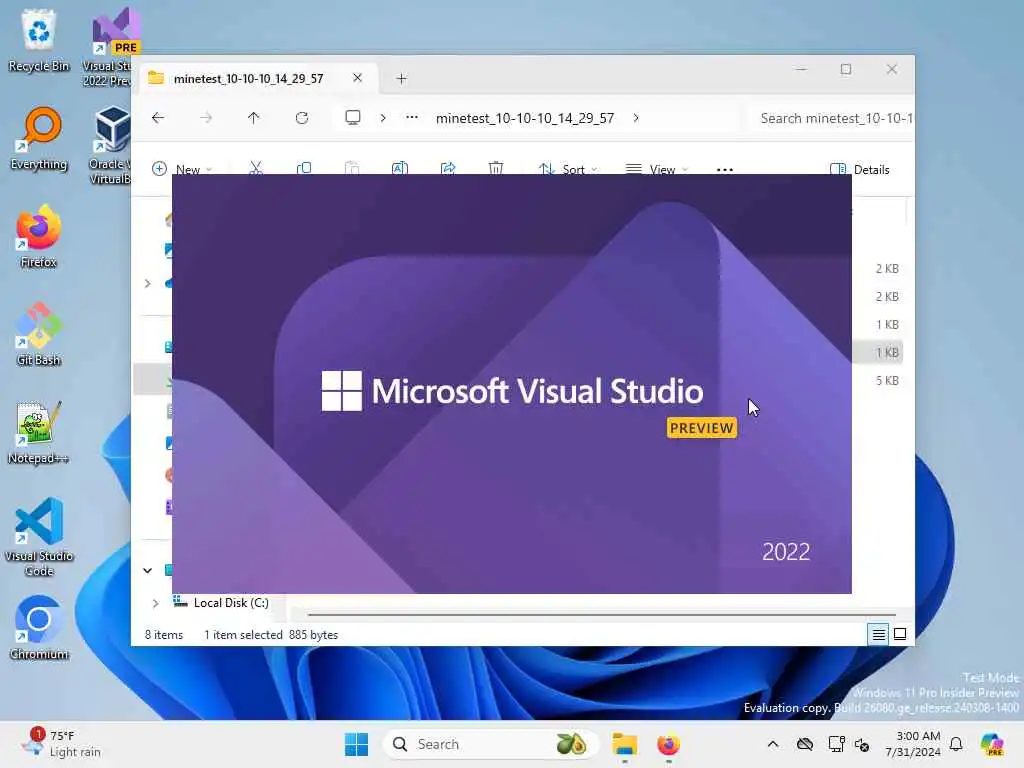Launch Firefox from the desktop

click(39, 237)
